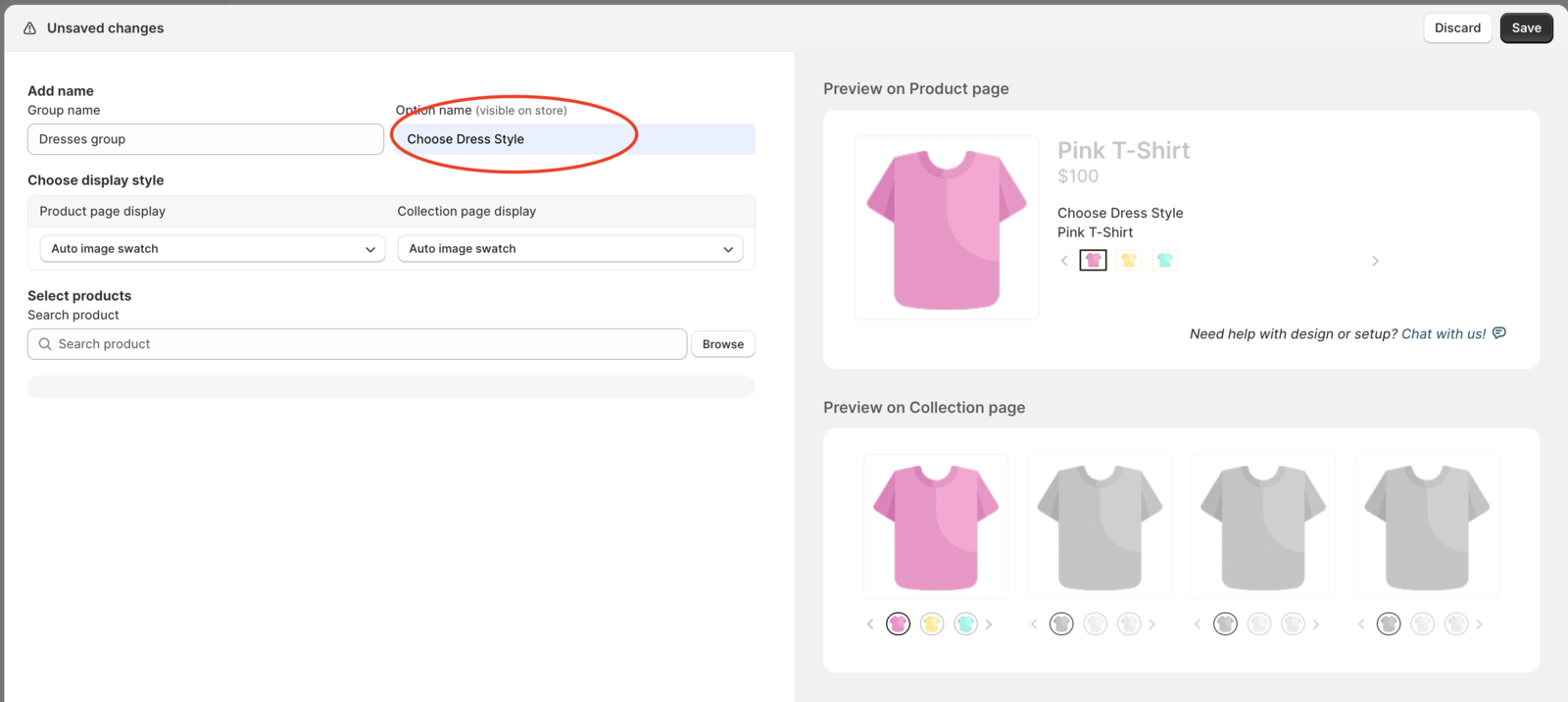Select the teal circle swatch under first collection card

965,624
